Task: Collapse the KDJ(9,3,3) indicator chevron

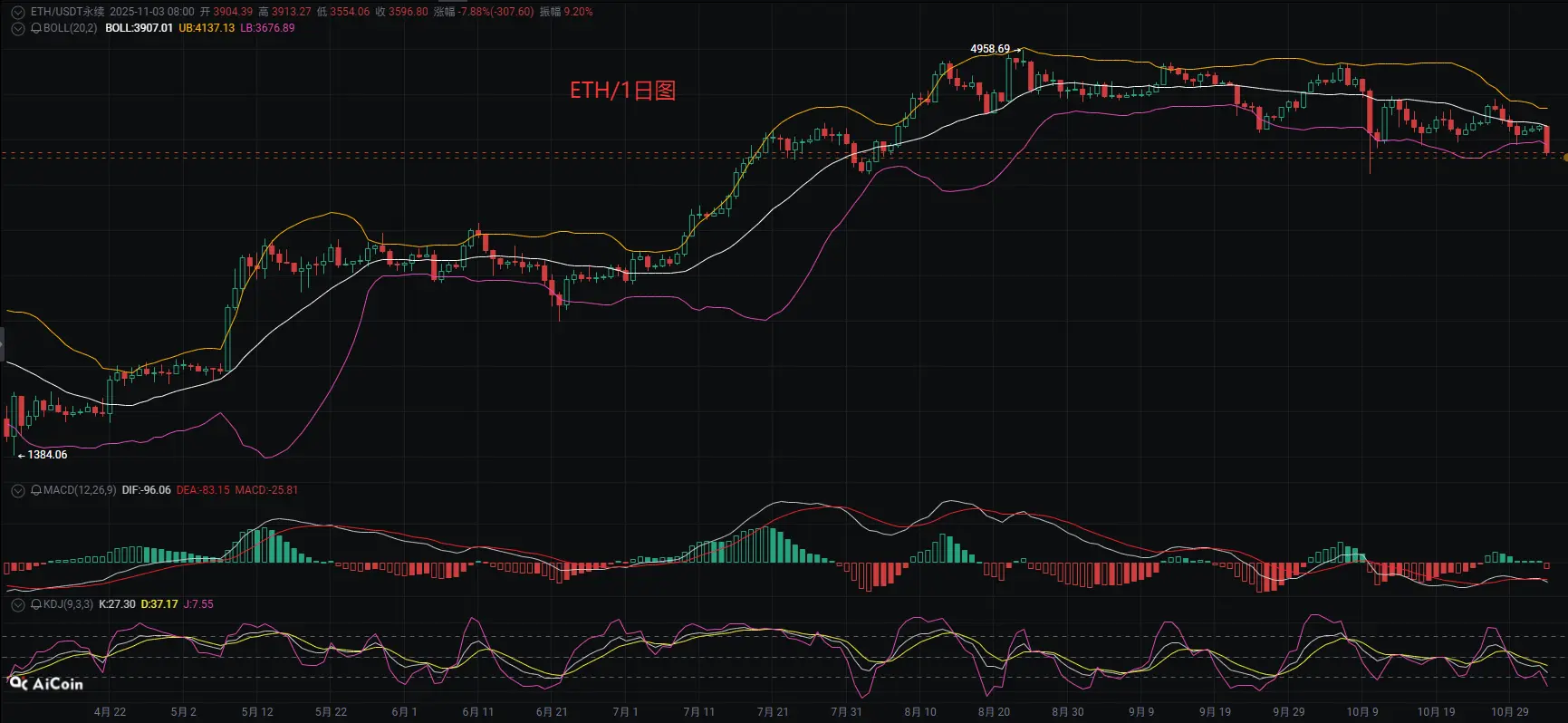Action: point(17,604)
